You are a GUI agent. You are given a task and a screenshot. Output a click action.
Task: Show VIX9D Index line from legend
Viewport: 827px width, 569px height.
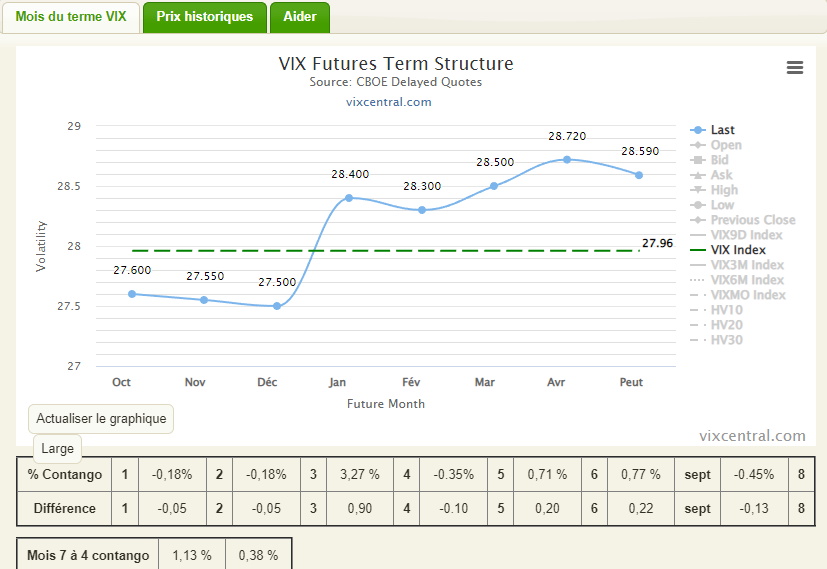point(746,235)
